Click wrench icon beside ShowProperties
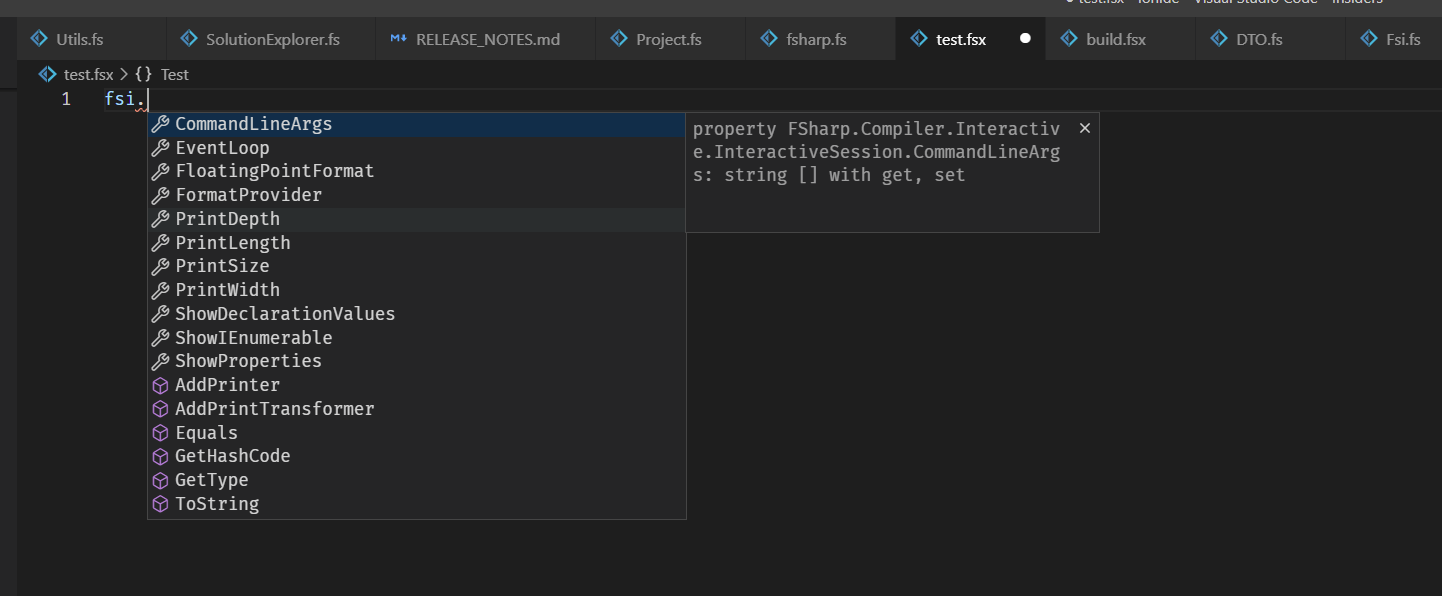Screen dimensions: 1442x596 click(160, 361)
